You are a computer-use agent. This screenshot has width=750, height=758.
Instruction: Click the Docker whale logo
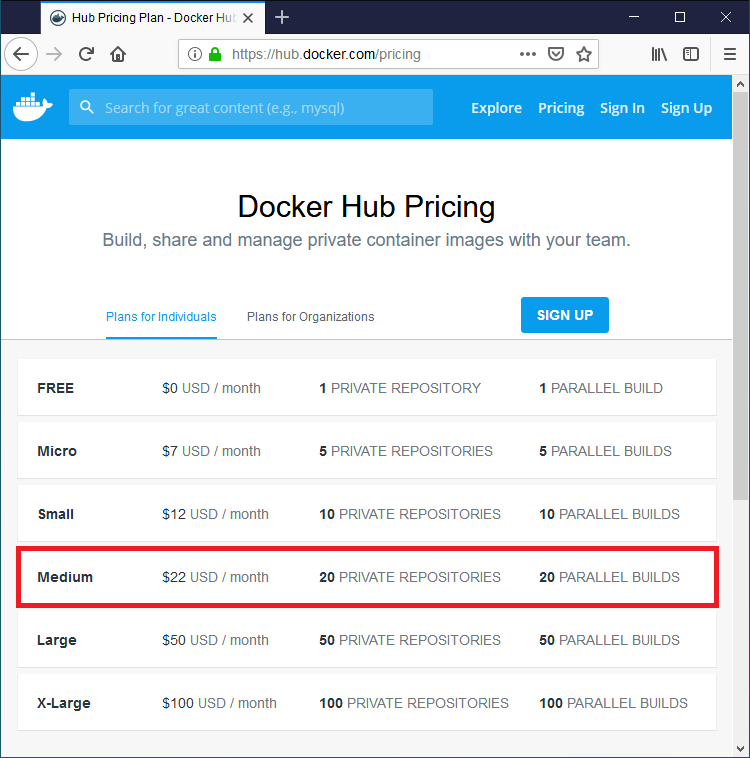(33, 107)
